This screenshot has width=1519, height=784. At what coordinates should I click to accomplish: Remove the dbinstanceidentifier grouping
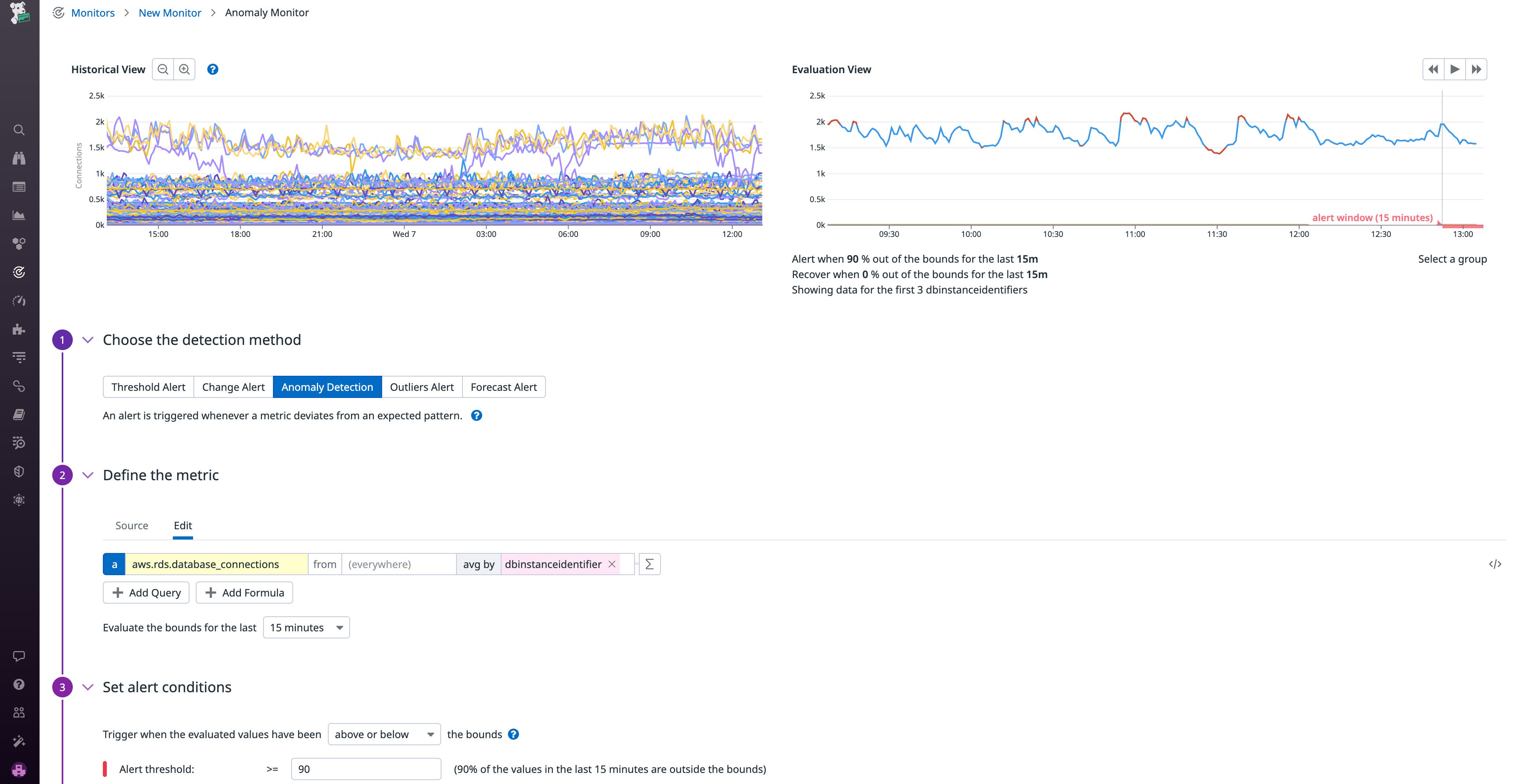611,564
